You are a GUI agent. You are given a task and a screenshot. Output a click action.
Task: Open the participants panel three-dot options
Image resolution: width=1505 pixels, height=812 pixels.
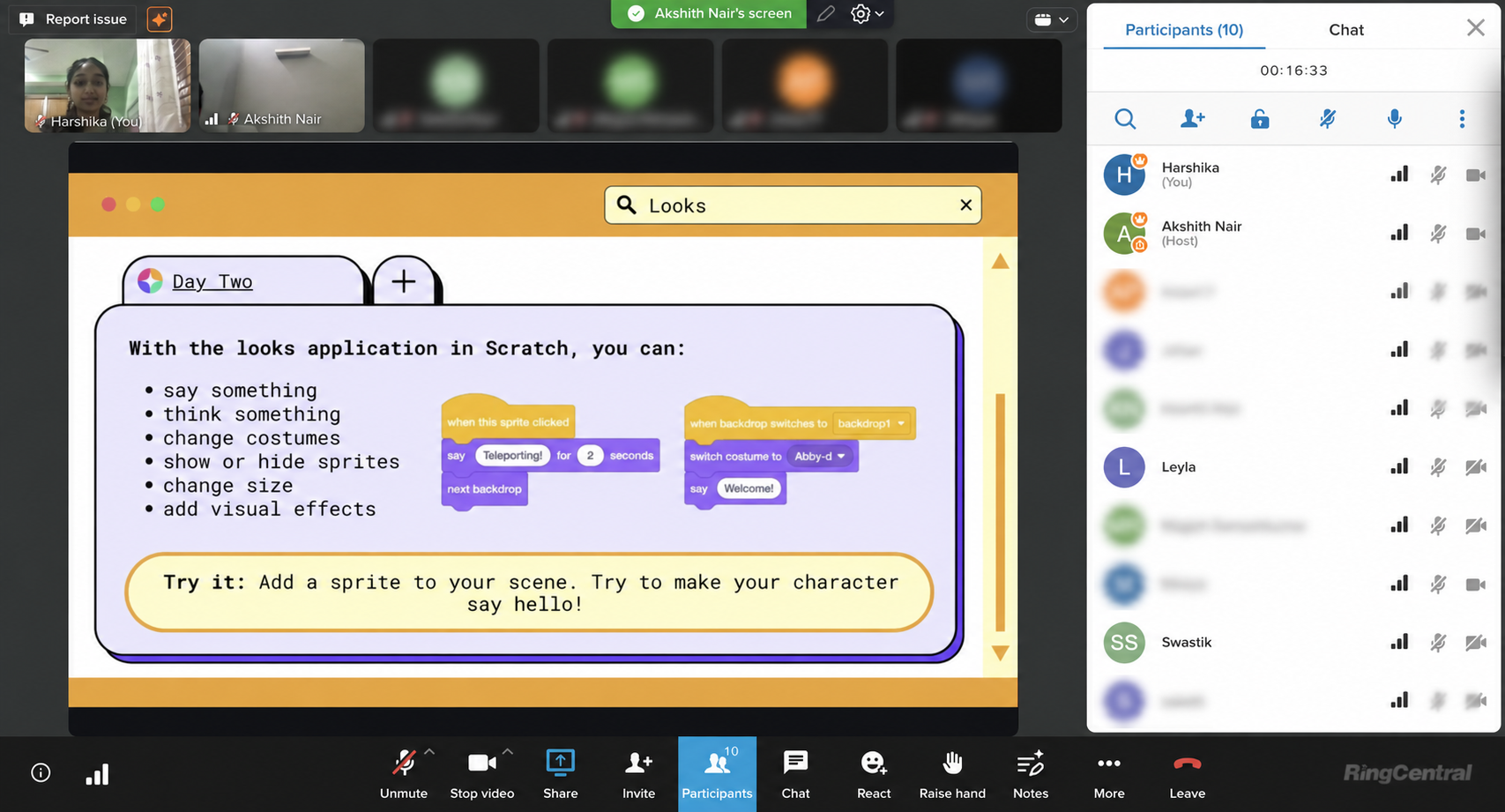click(1462, 119)
